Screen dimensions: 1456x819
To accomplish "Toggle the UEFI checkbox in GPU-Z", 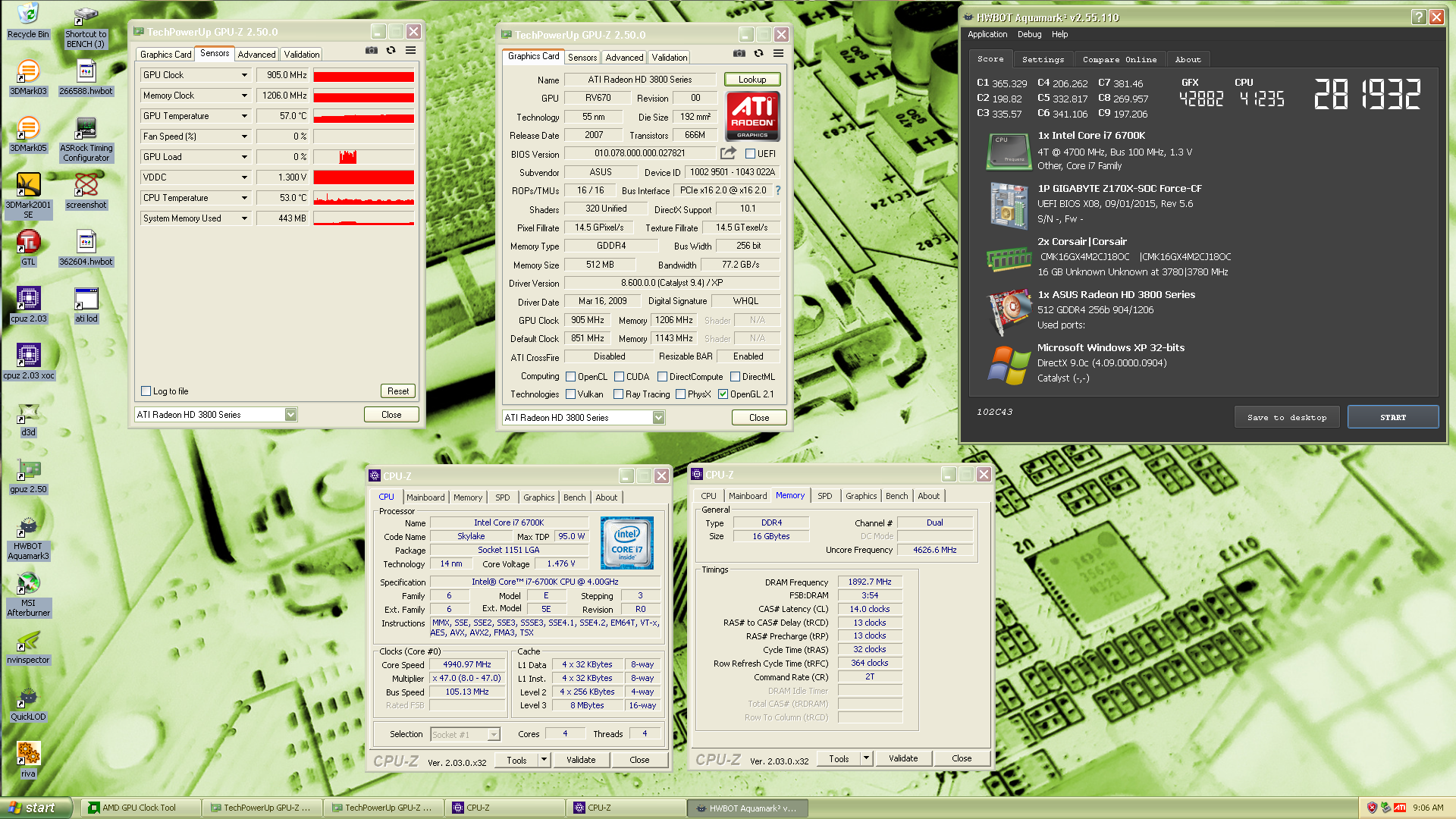I will tap(750, 153).
